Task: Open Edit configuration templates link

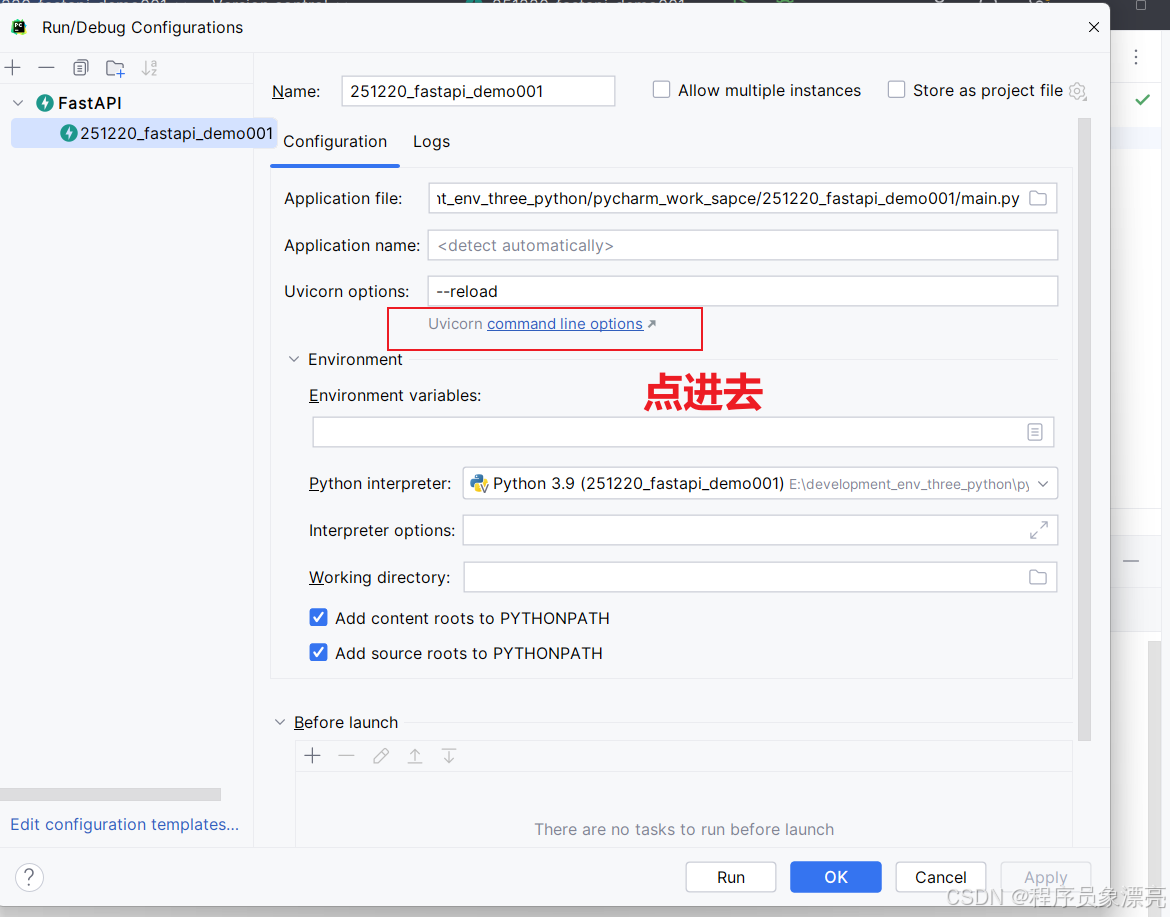Action: 125,824
